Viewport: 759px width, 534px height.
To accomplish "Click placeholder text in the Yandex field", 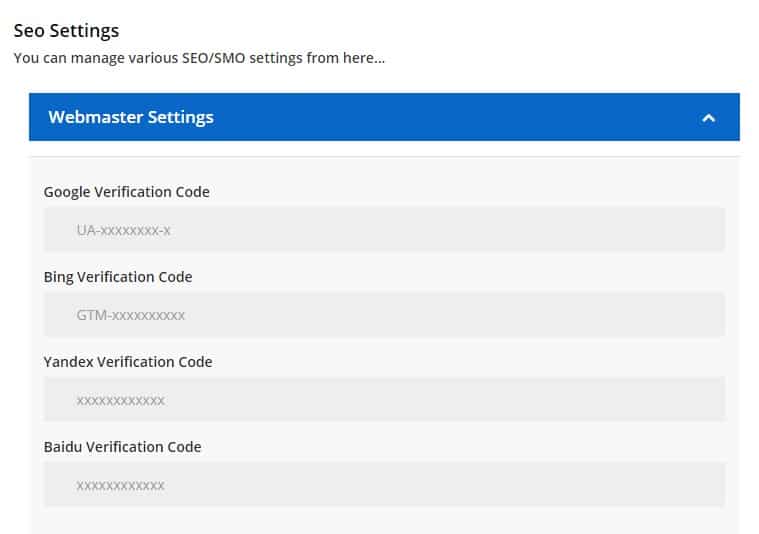I will [x=120, y=400].
